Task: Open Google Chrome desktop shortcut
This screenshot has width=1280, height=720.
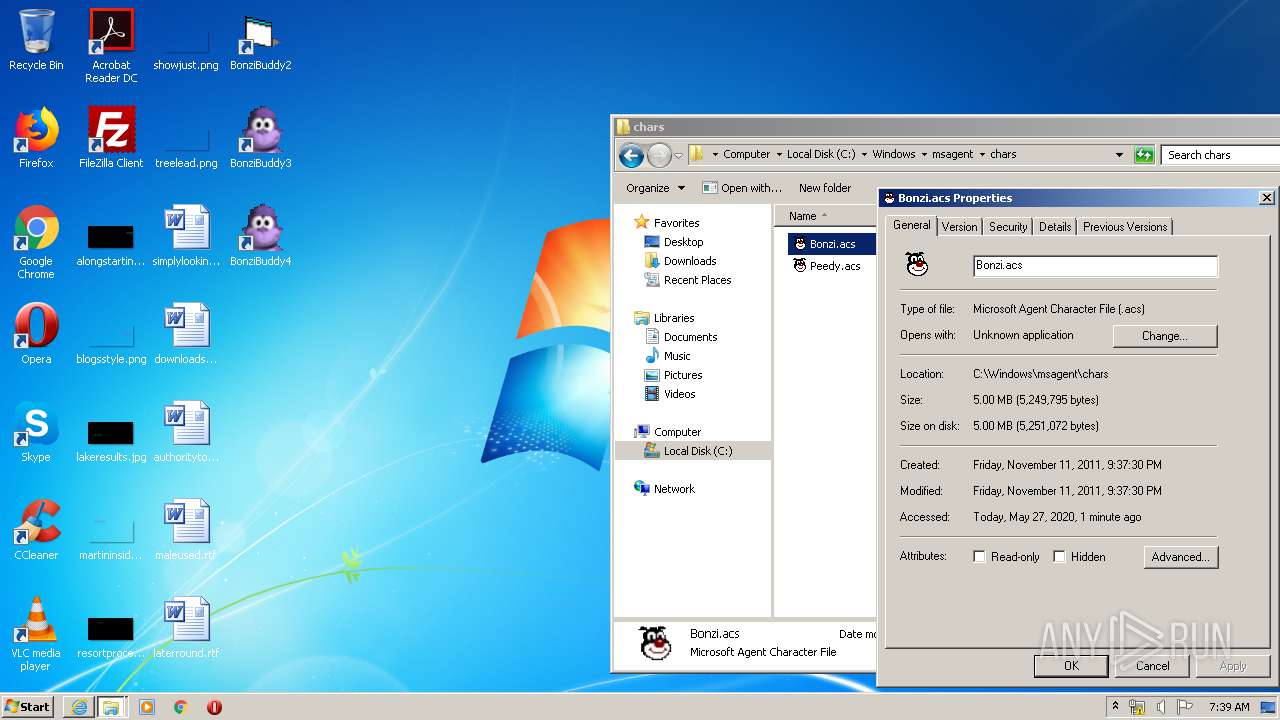Action: pos(36,241)
